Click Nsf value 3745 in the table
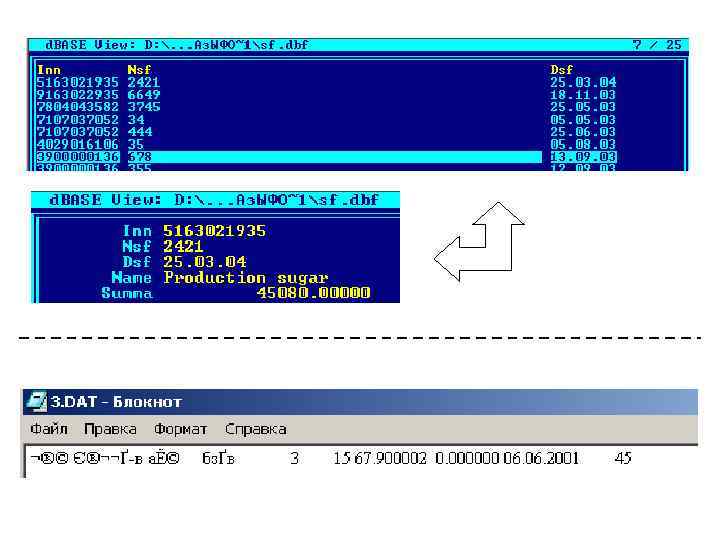Image resolution: width=720 pixels, height=540 pixels. coord(144,107)
